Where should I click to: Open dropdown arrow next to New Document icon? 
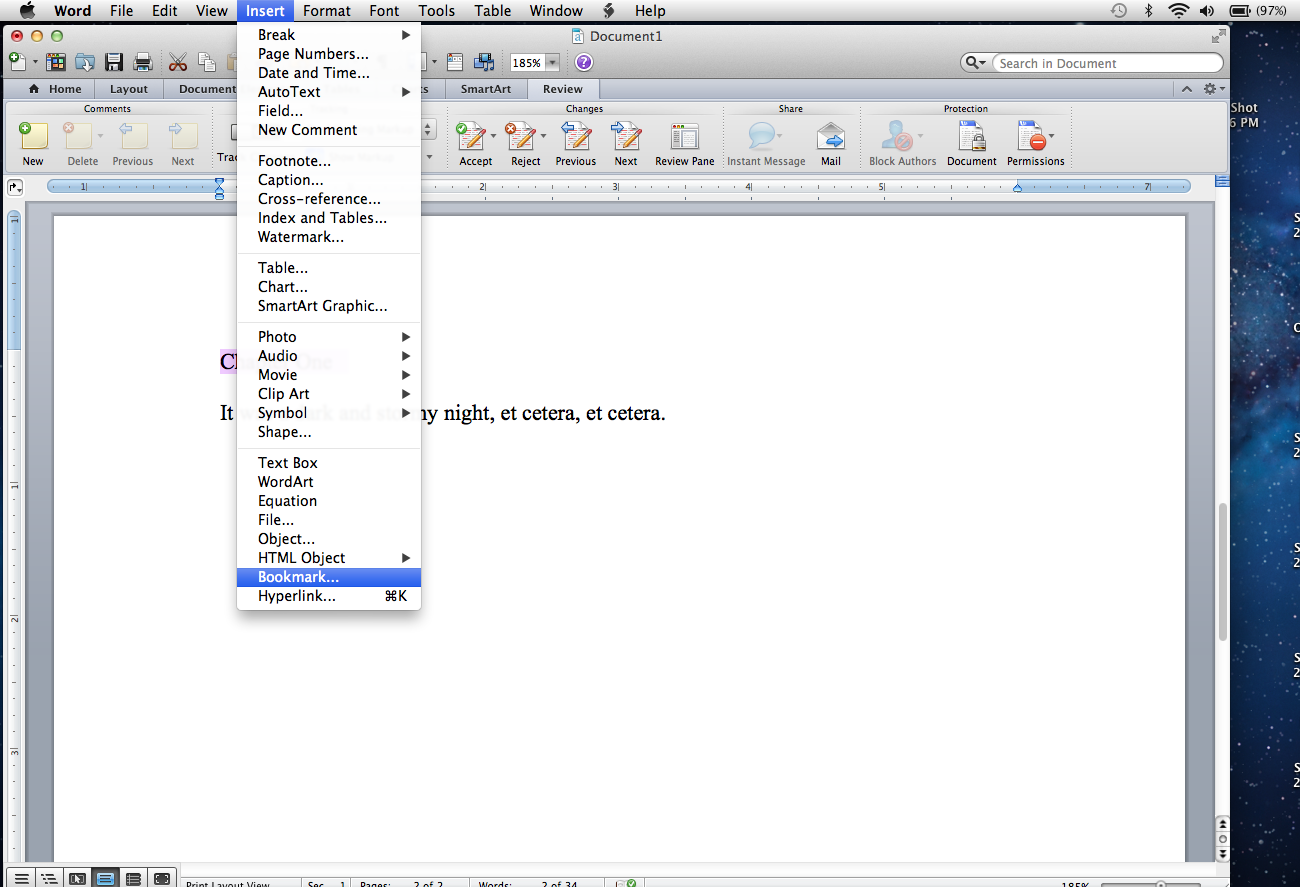pyautogui.click(x=35, y=62)
